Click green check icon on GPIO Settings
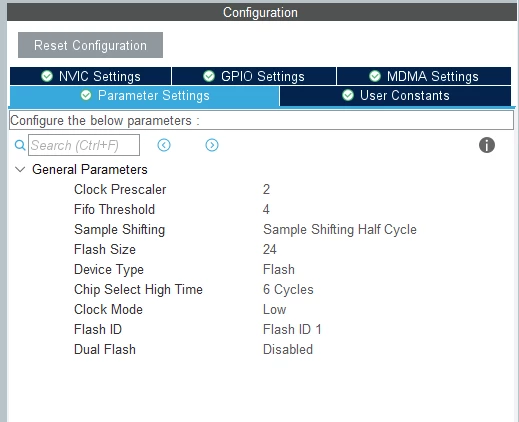The width and height of the screenshot is (519, 422). coord(209,76)
